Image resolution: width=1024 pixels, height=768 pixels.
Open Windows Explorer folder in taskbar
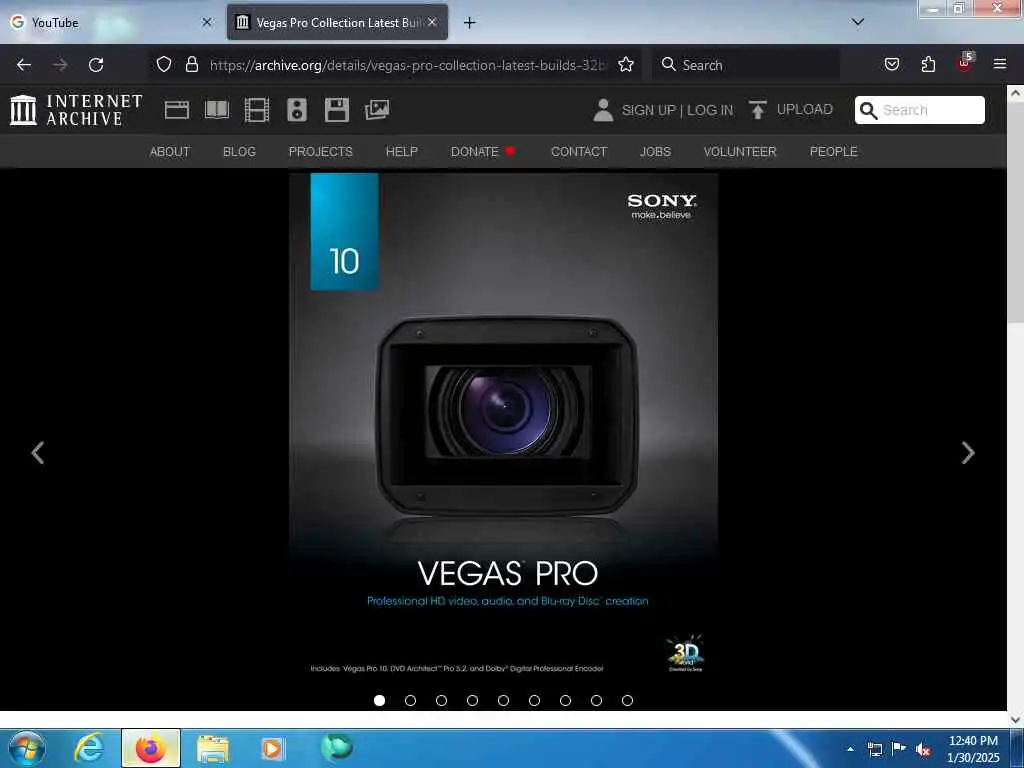213,748
